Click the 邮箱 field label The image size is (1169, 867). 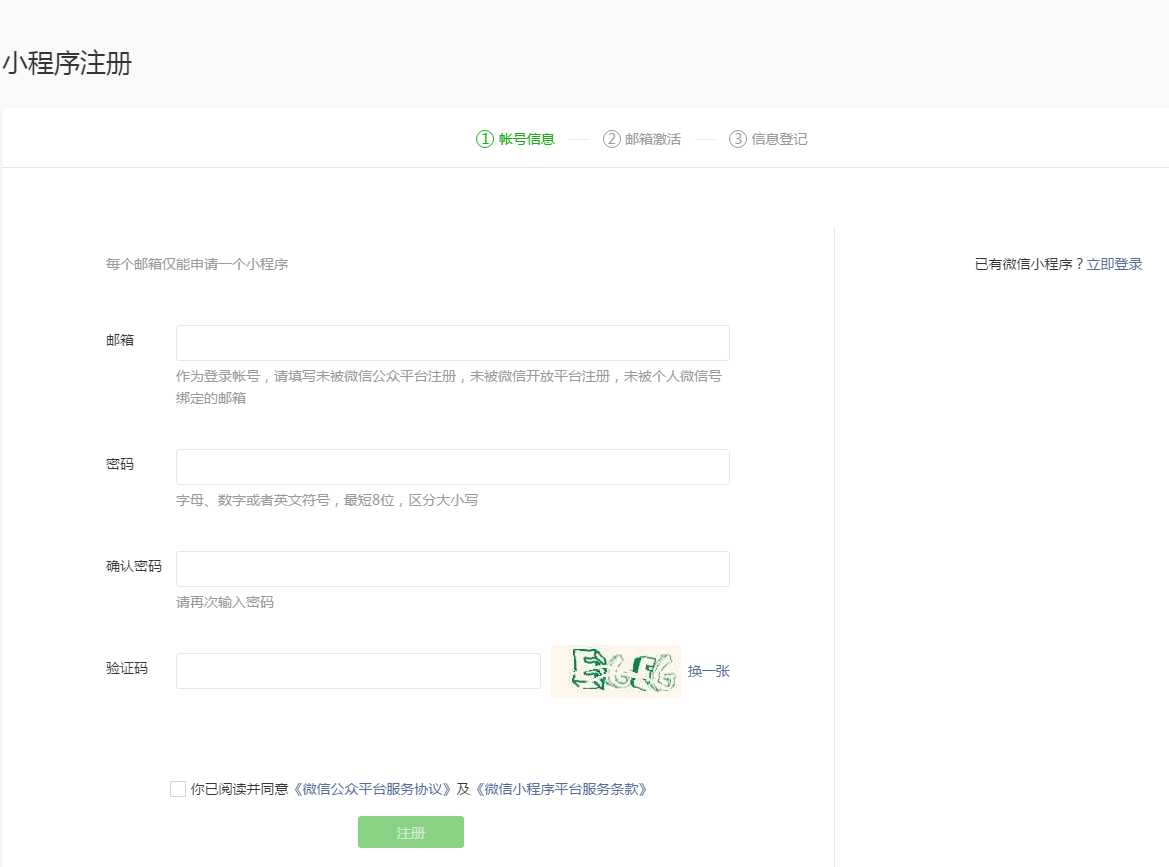(120, 340)
